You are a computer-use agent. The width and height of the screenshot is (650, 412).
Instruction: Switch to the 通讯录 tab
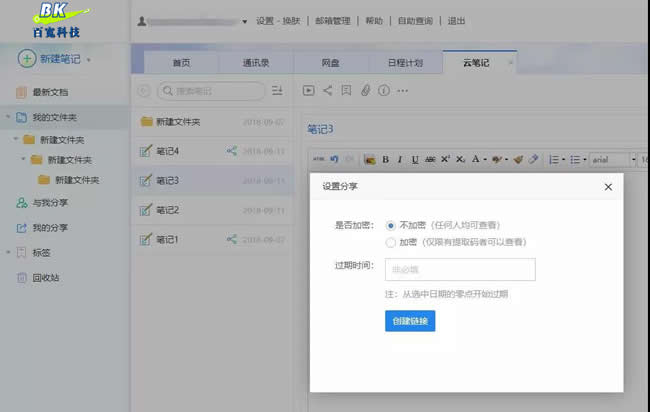point(256,63)
